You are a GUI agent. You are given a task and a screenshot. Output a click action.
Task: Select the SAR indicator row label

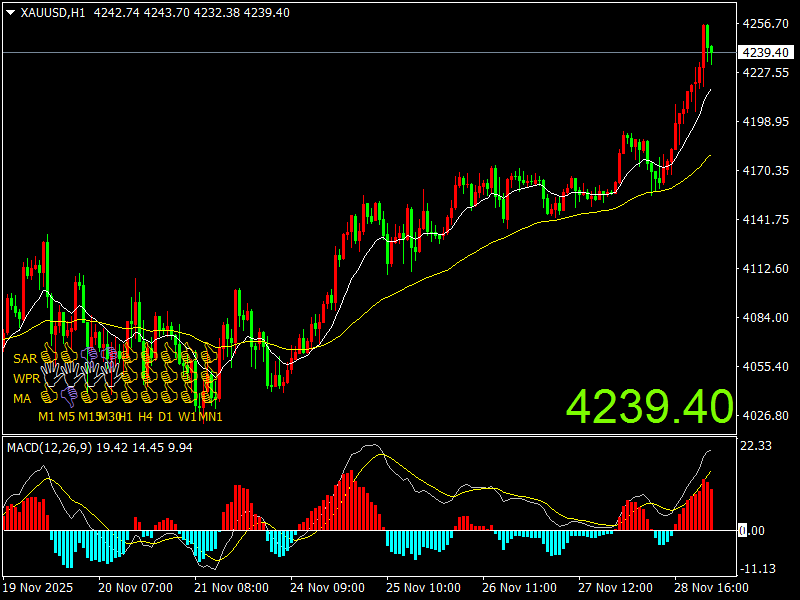(24, 358)
